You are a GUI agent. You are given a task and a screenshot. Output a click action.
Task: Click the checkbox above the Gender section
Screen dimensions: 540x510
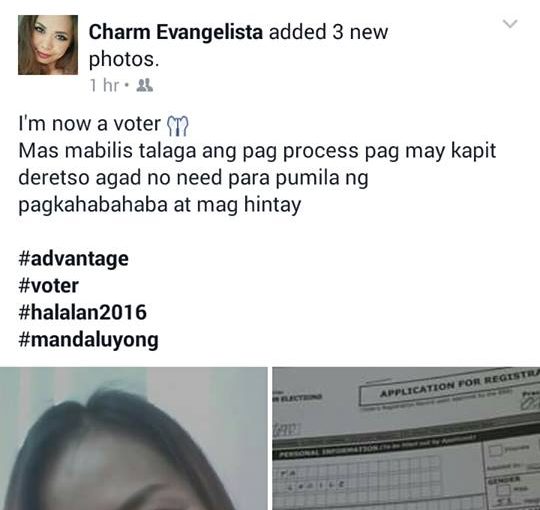point(495,450)
